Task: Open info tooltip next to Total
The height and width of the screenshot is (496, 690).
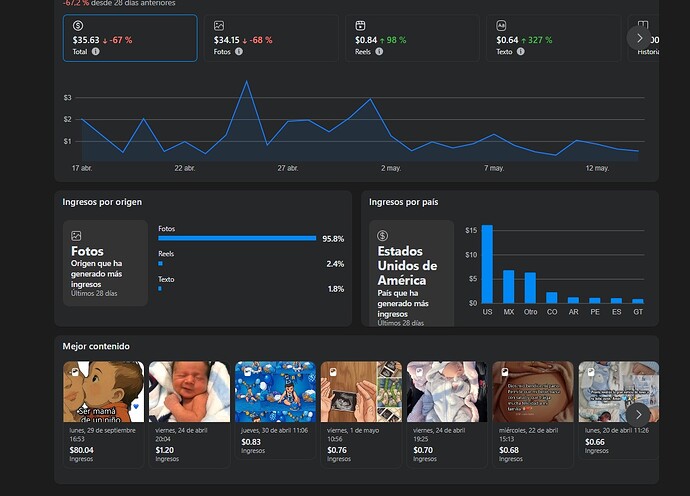Action: point(95,51)
